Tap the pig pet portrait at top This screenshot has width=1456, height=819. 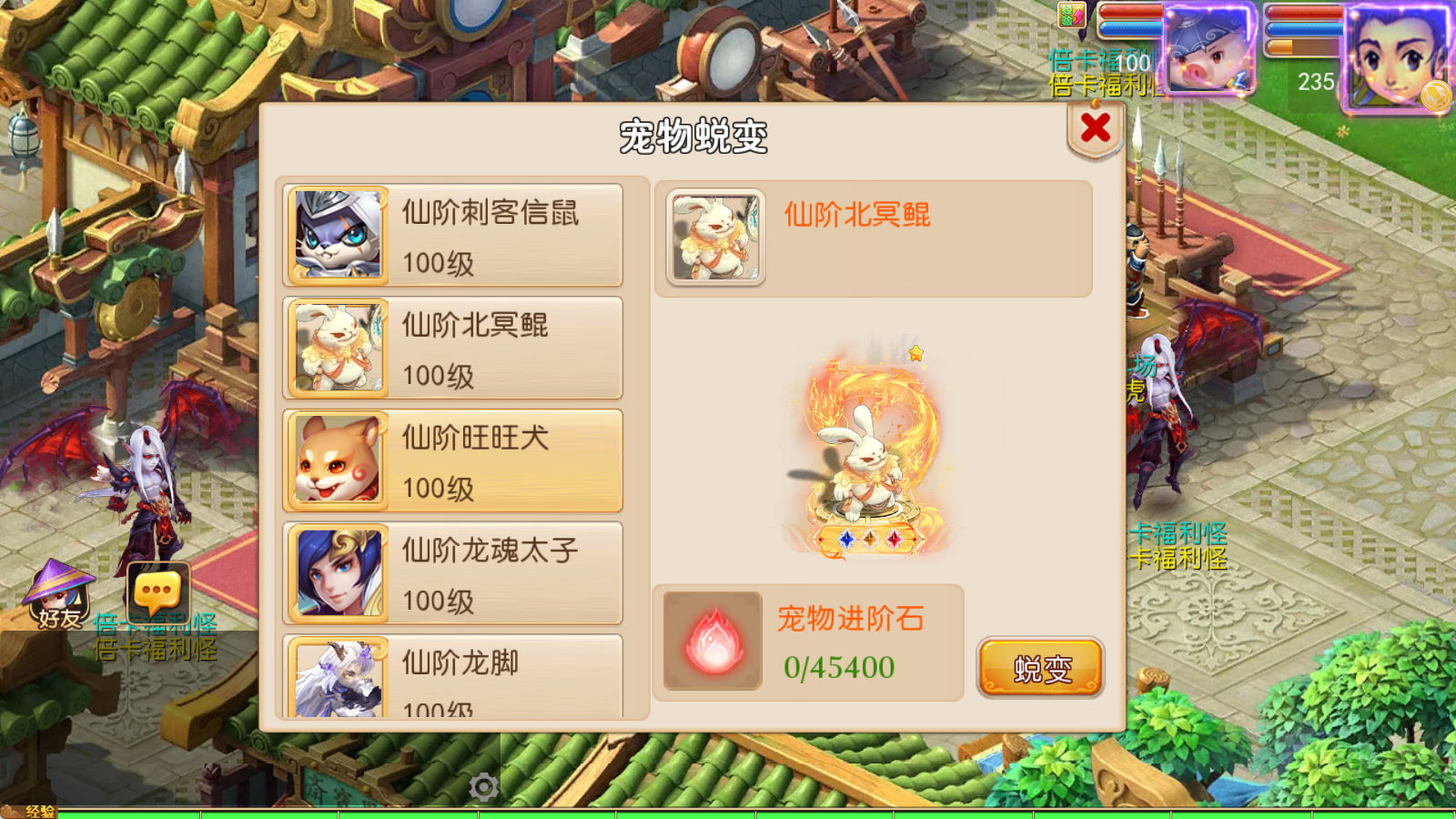tap(1209, 48)
